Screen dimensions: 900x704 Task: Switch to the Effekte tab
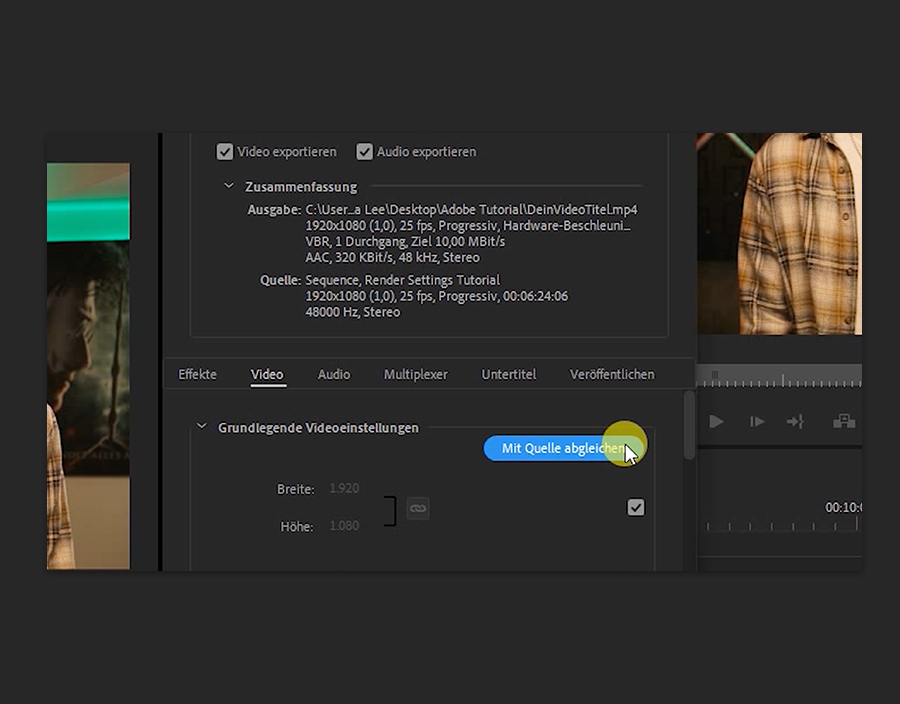[x=197, y=374]
